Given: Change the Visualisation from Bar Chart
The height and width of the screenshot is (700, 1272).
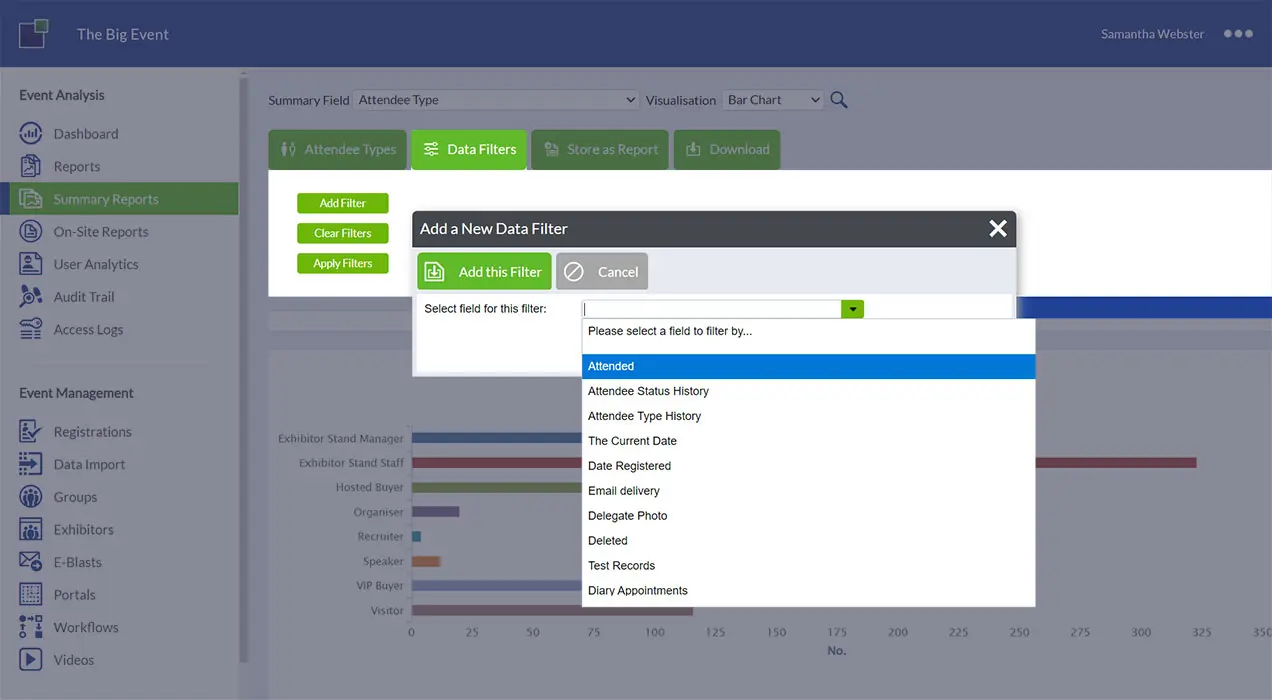Looking at the screenshot, I should [773, 99].
